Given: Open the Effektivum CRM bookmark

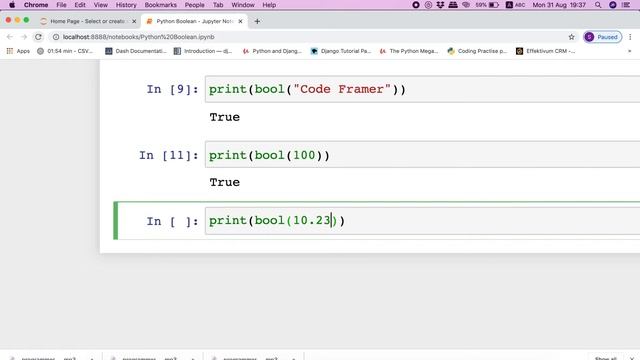Looking at the screenshot, I should click(545, 51).
